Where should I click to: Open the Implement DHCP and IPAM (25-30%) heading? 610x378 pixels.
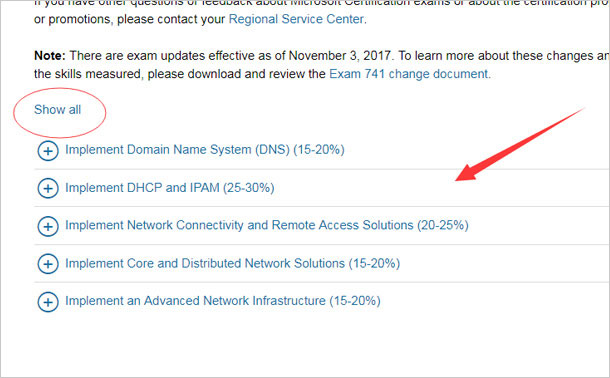click(x=170, y=188)
